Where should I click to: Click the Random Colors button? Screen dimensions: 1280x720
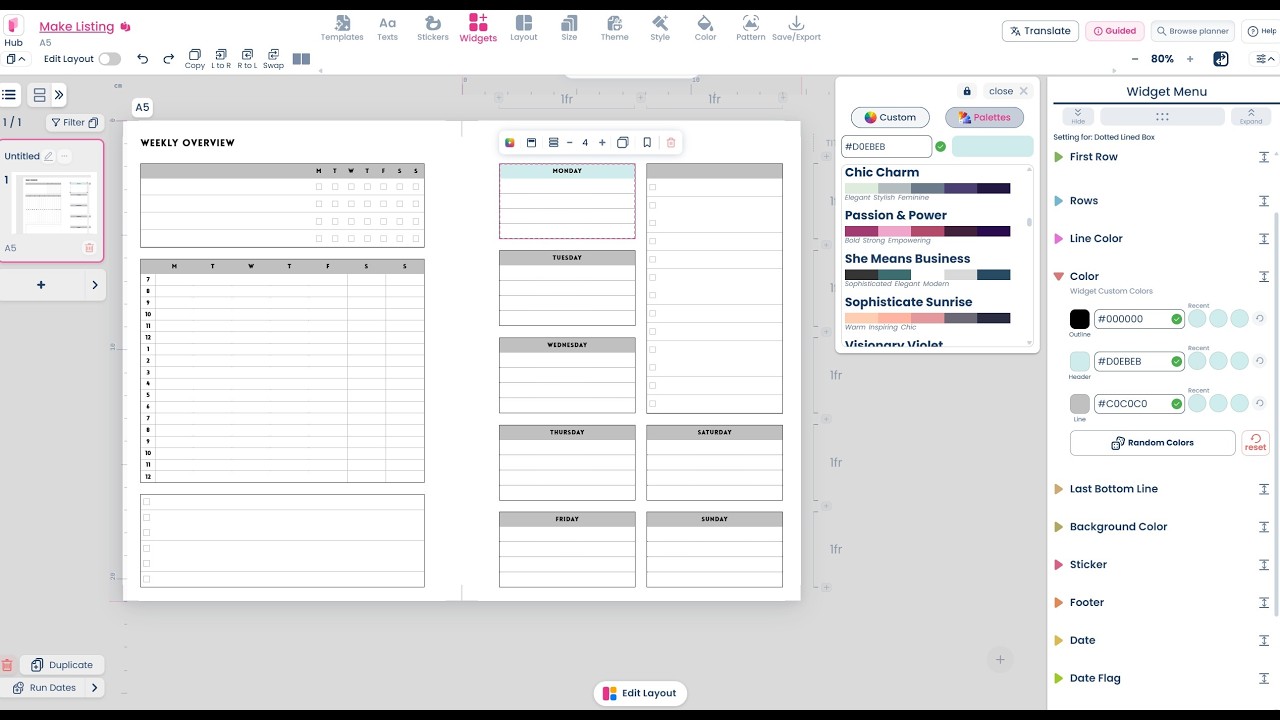pyautogui.click(x=1152, y=443)
